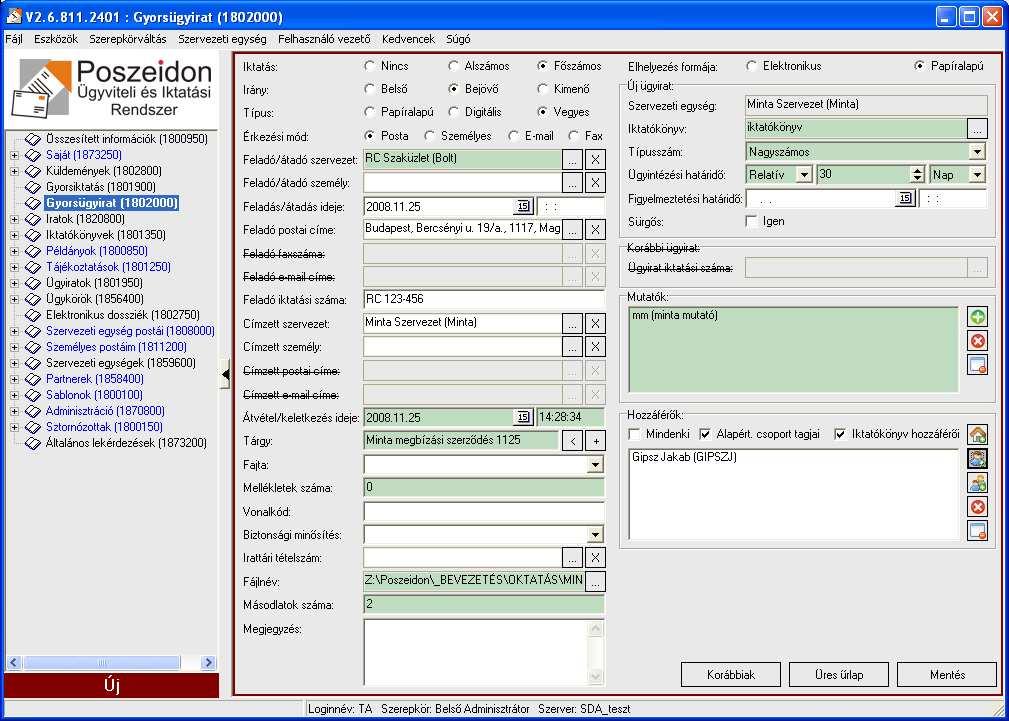This screenshot has height=721, width=1009.
Task: Clear Feladó postai címe with X button
Action: 595,230
